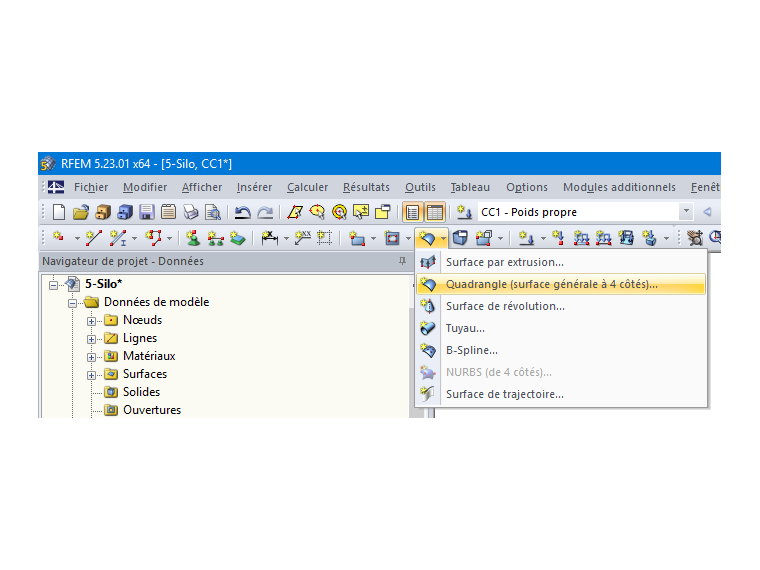The width and height of the screenshot is (760, 570).
Task: Click the yellow window-copy icon
Action: click(383, 212)
